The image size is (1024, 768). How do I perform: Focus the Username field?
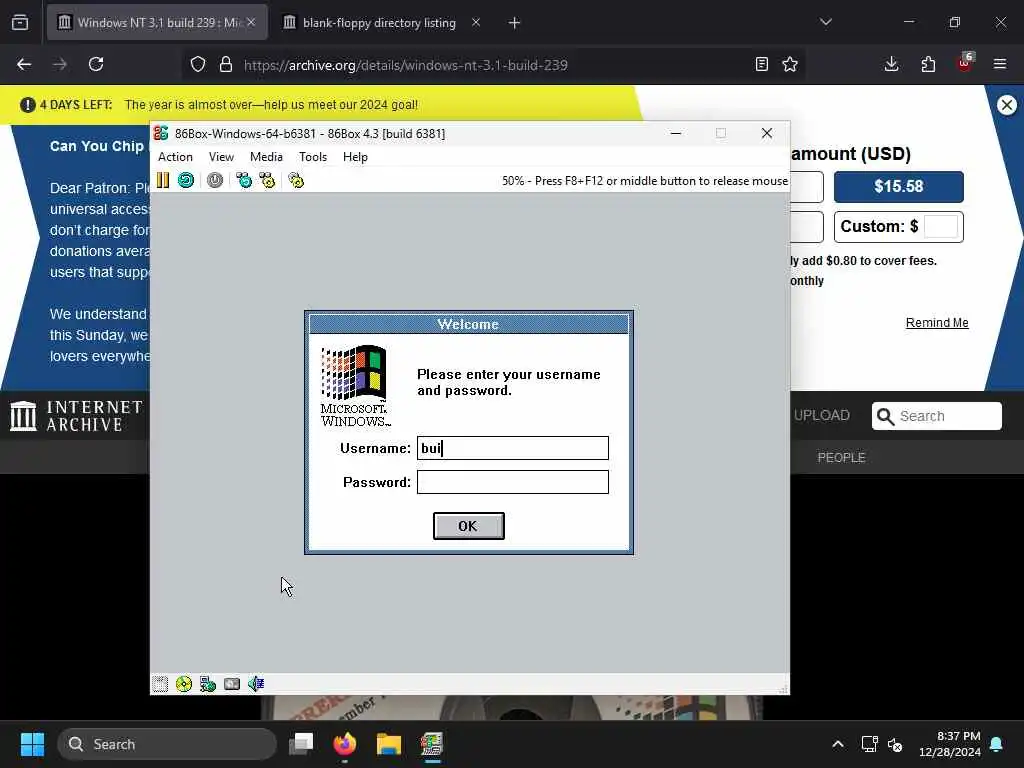point(513,448)
